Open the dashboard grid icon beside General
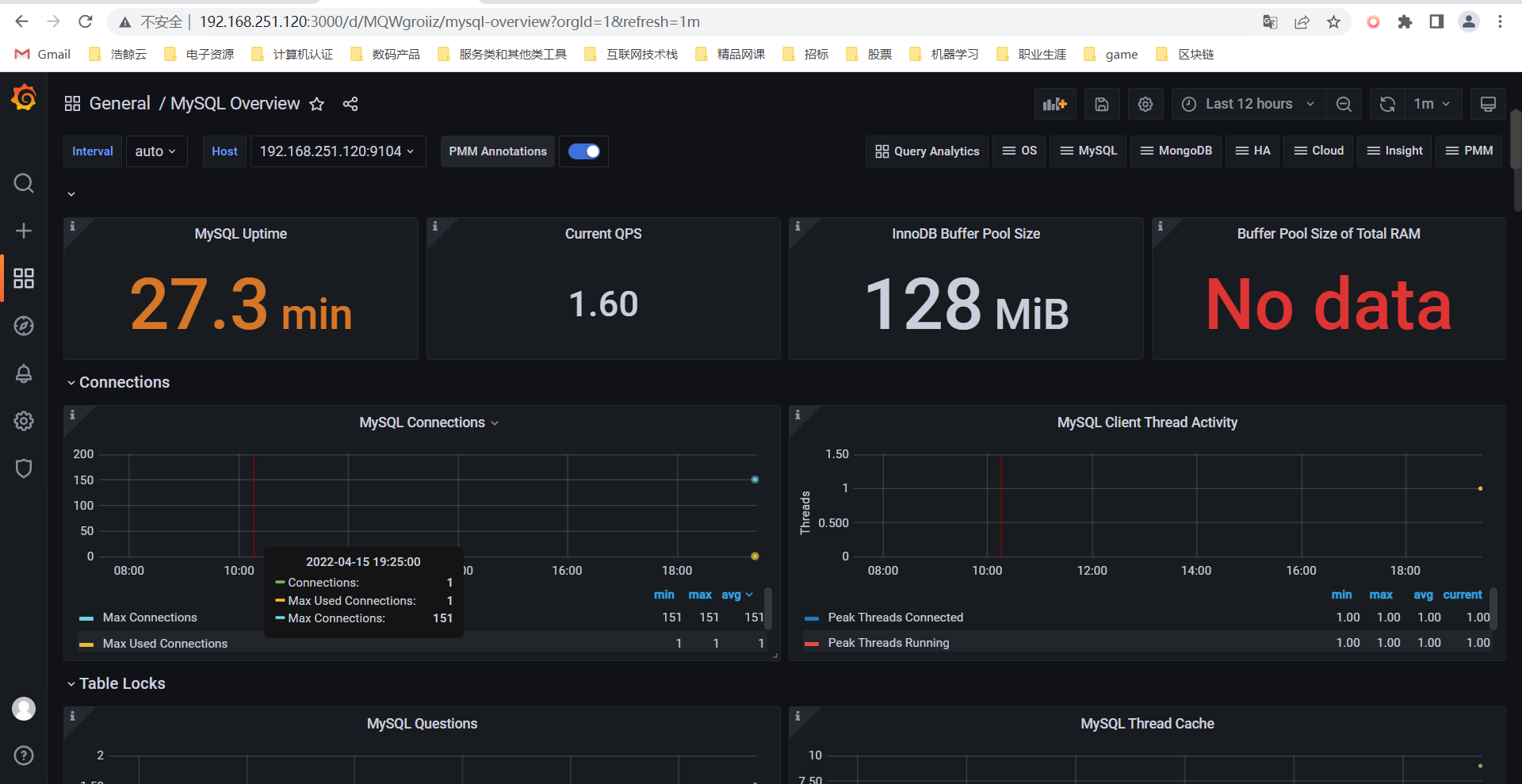 (72, 104)
